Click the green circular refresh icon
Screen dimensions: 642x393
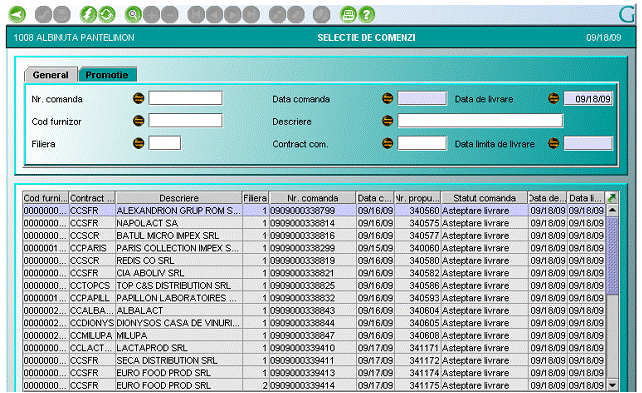[106, 15]
